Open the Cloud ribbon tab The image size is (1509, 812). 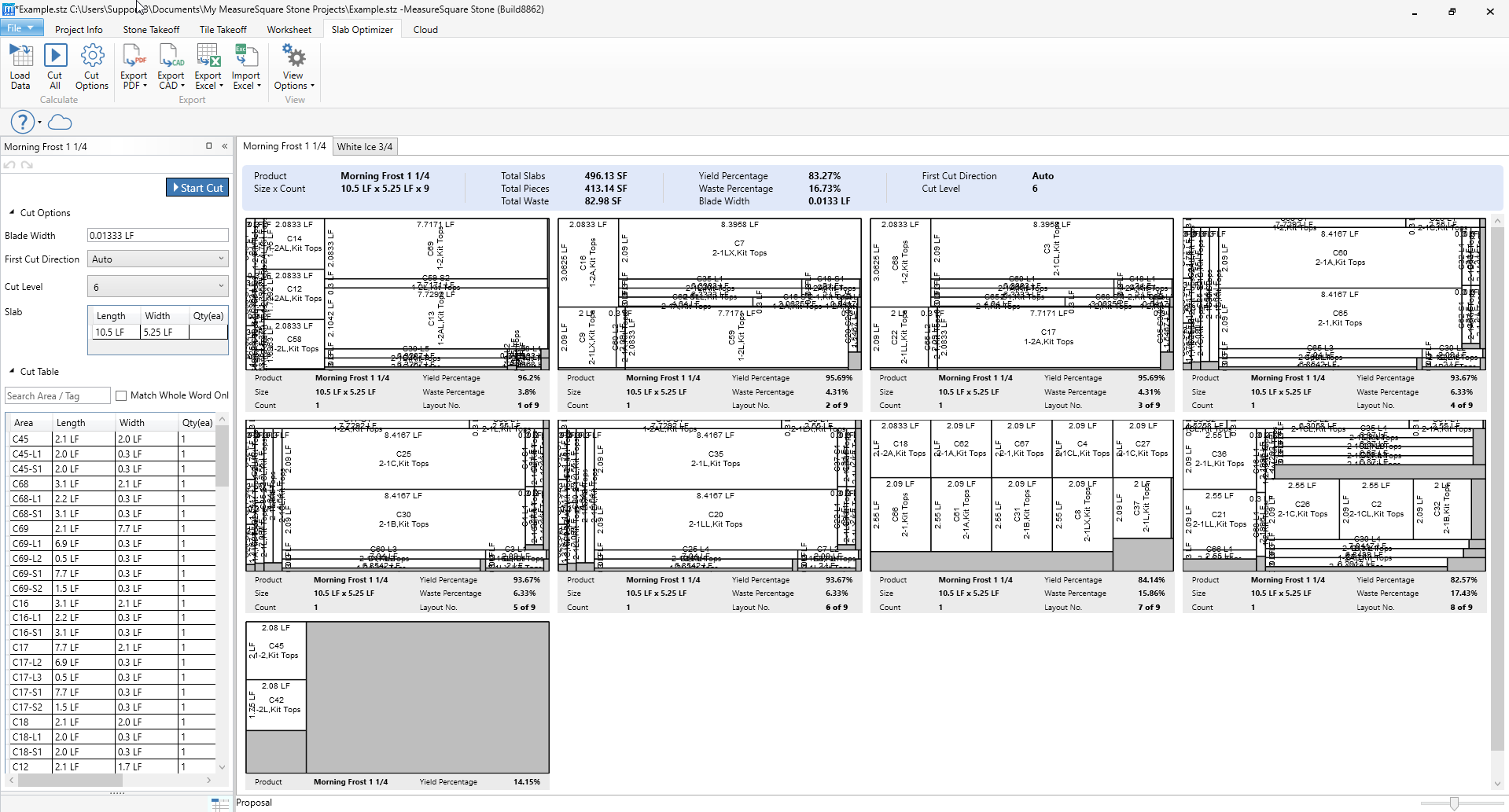pos(425,30)
